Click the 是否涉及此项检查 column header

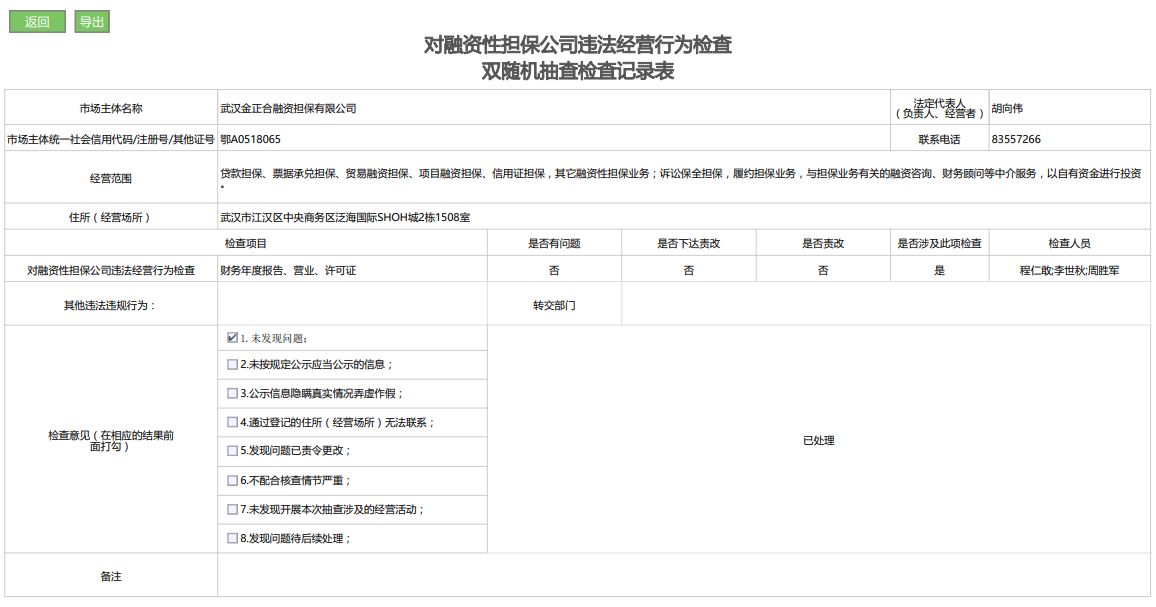939,243
